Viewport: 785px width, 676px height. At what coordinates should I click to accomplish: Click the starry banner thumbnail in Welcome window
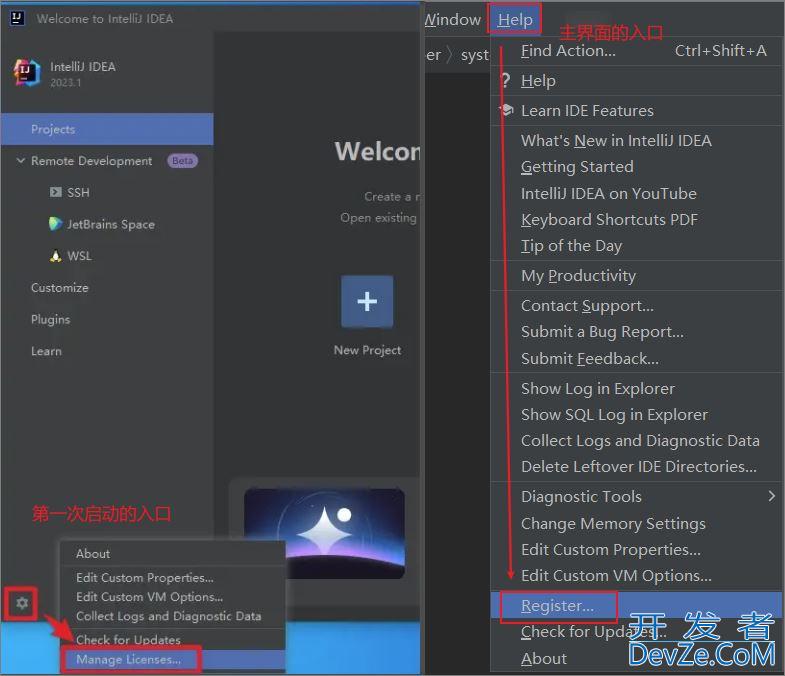324,534
